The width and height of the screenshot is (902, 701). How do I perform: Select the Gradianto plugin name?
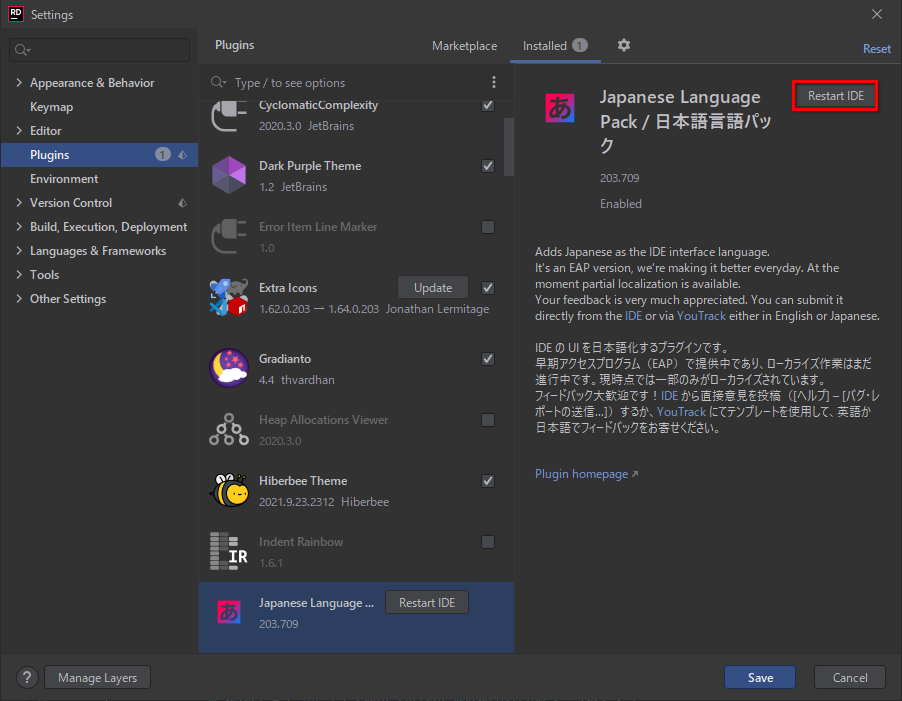[x=285, y=359]
